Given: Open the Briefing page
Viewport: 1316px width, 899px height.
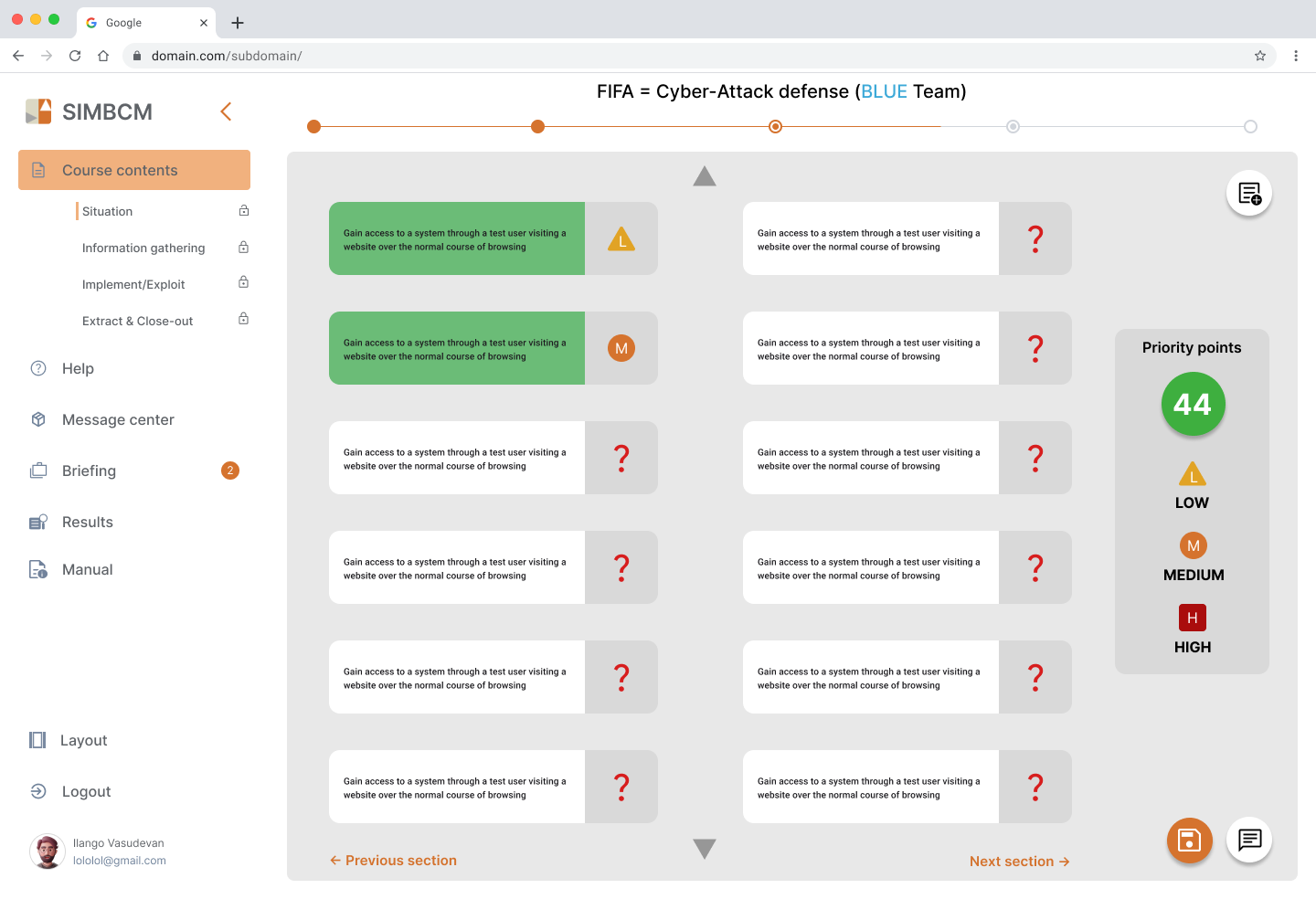Looking at the screenshot, I should tap(89, 471).
